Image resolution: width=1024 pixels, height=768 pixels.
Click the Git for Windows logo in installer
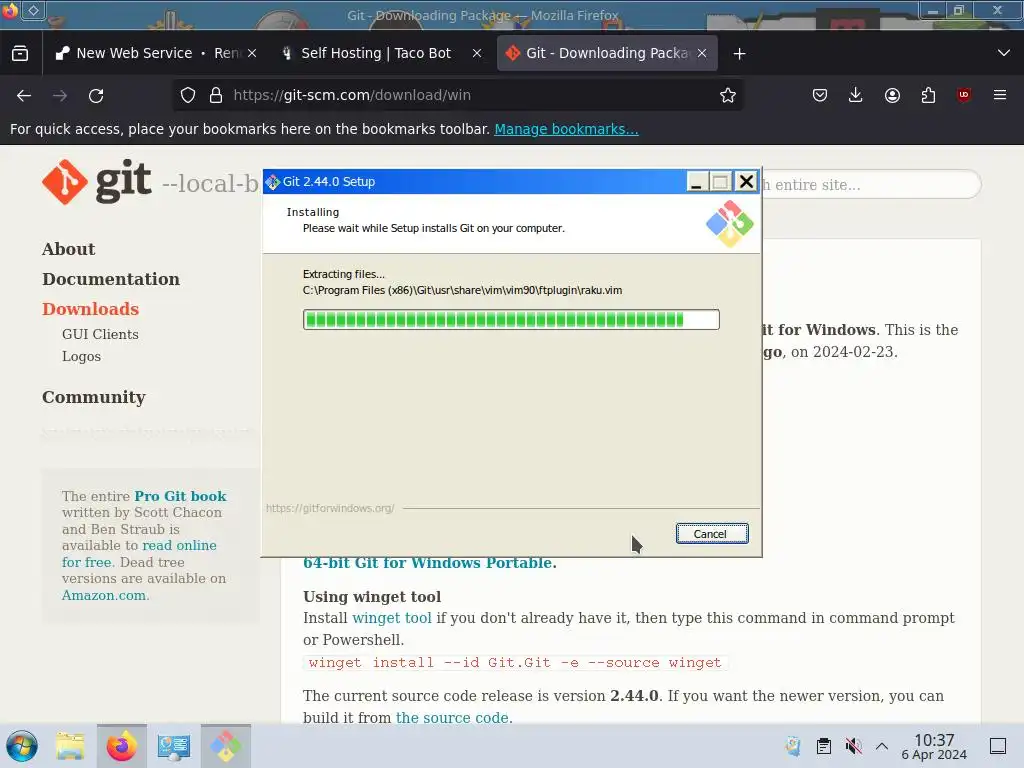click(x=729, y=224)
